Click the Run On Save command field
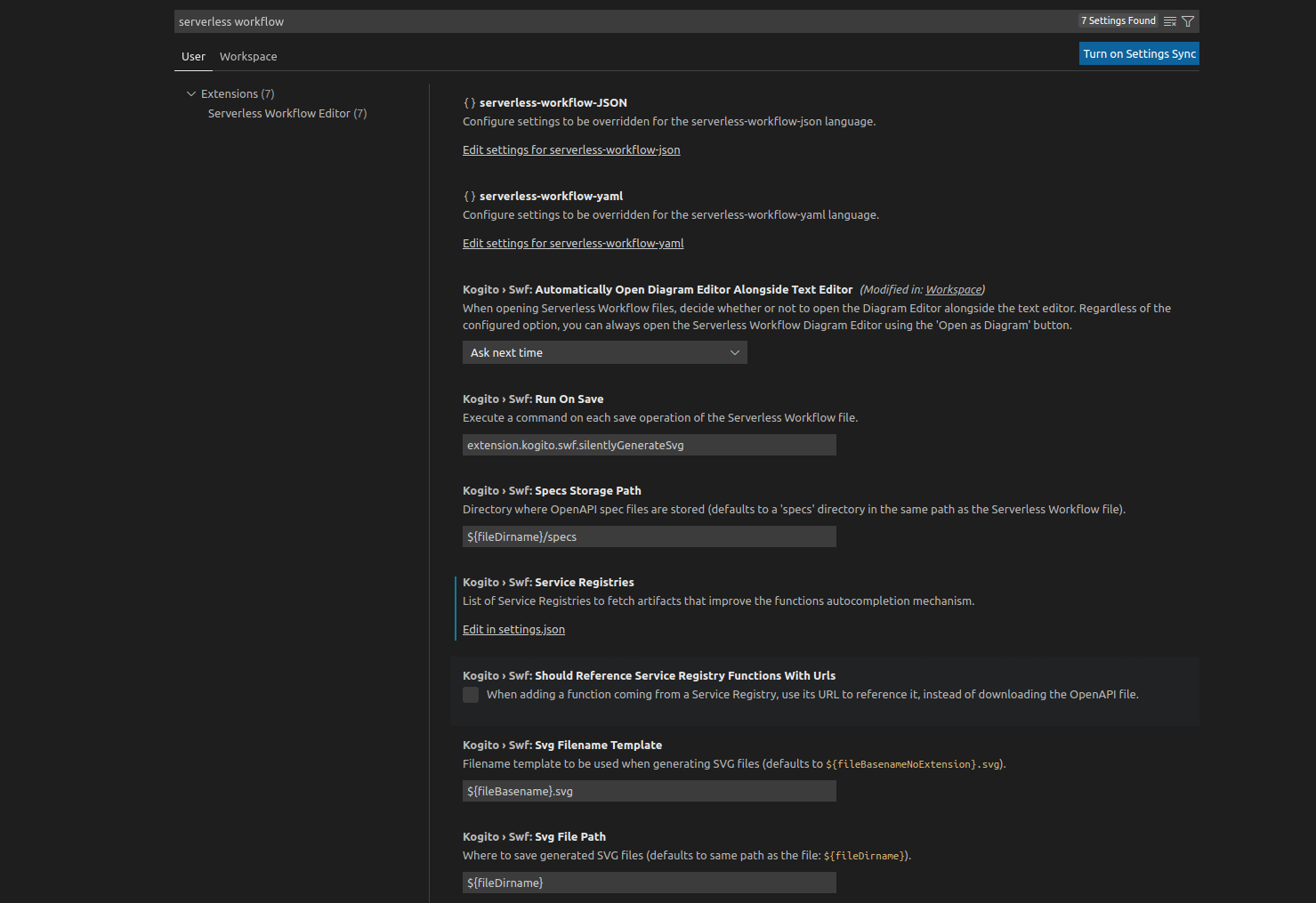1316x903 pixels. [649, 445]
